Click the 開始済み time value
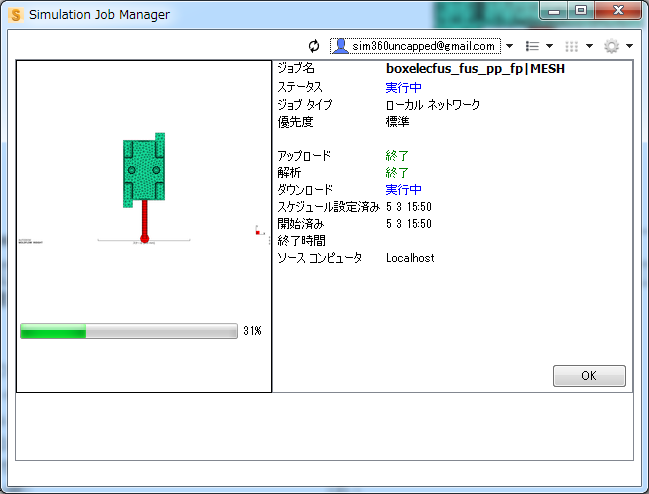 [x=409, y=223]
